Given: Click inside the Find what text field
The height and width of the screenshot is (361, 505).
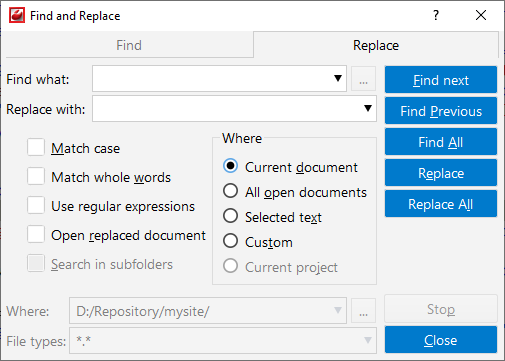Looking at the screenshot, I should (x=212, y=79).
